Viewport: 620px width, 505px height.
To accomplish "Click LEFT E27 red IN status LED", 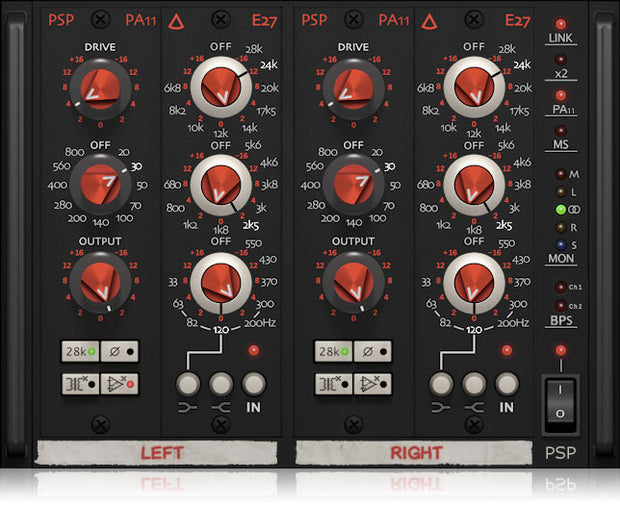I will click(x=253, y=350).
